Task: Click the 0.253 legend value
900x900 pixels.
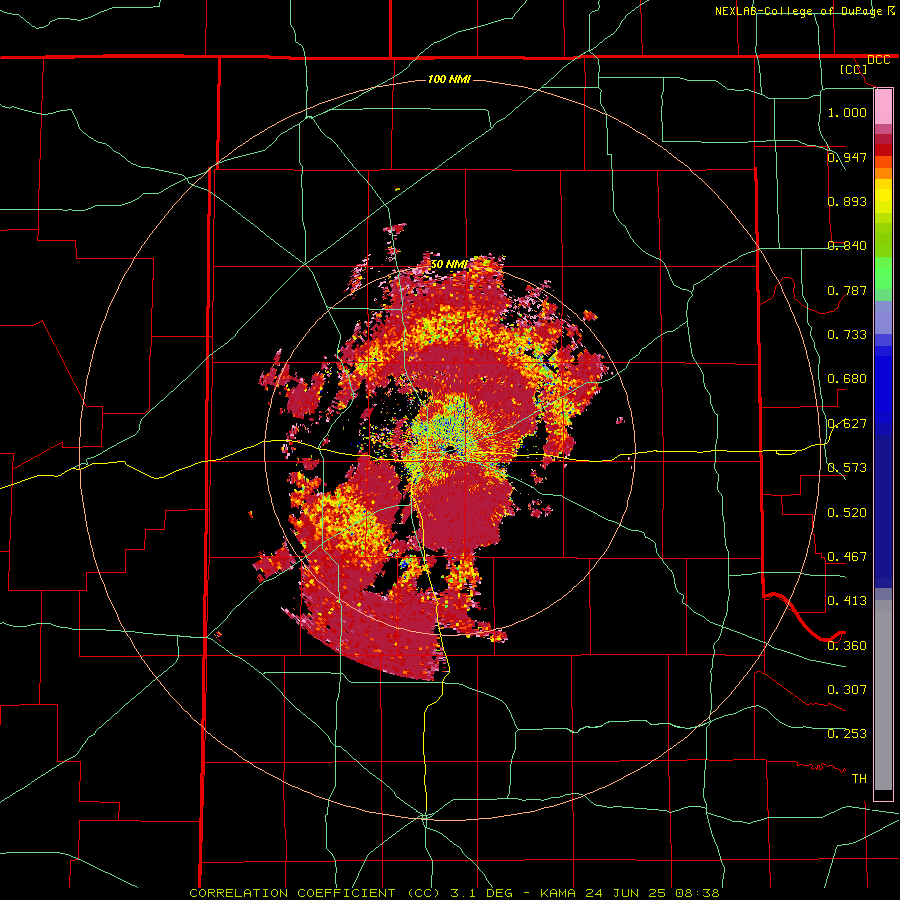Action: click(847, 734)
